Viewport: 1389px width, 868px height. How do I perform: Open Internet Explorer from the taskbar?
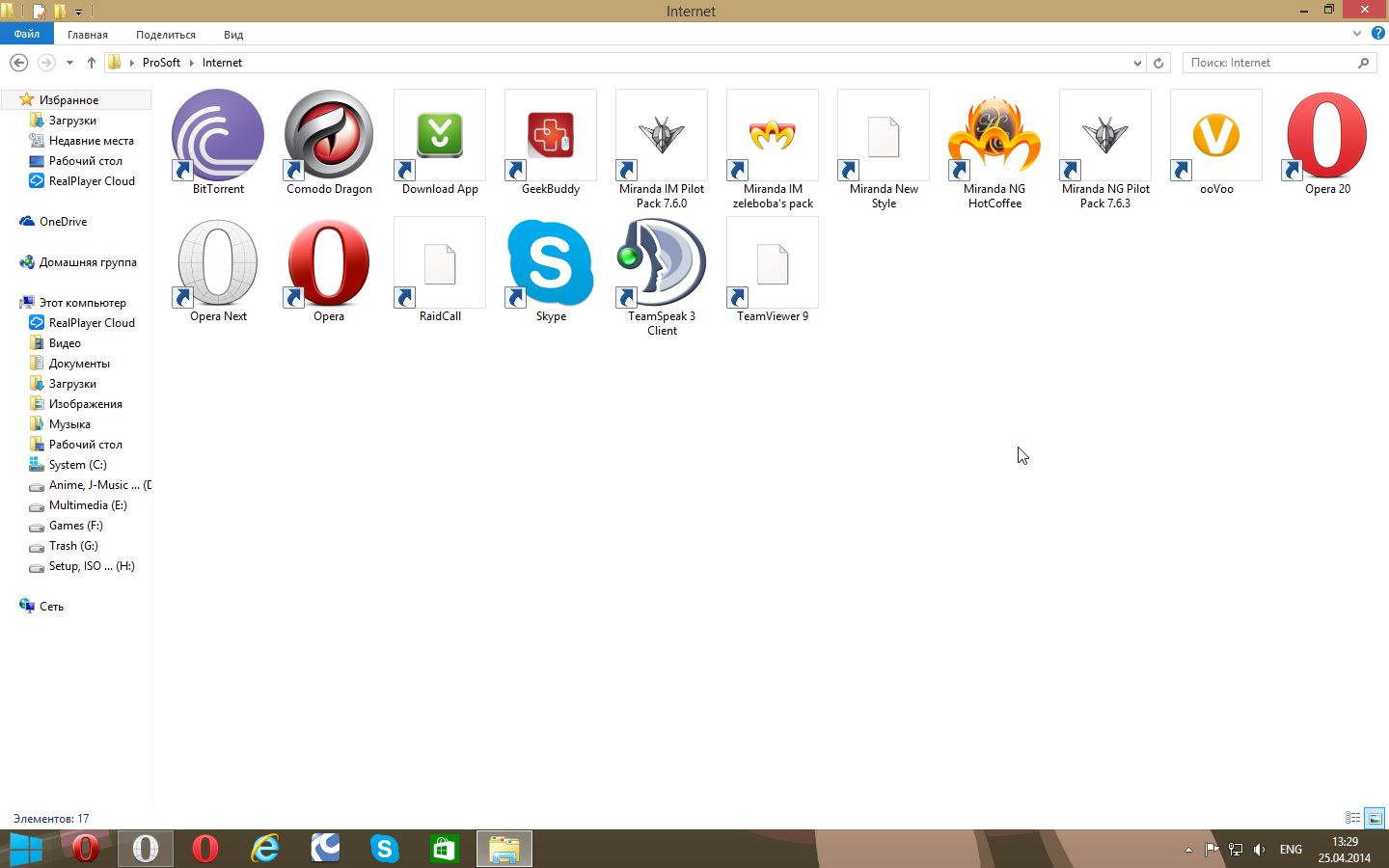click(264, 849)
